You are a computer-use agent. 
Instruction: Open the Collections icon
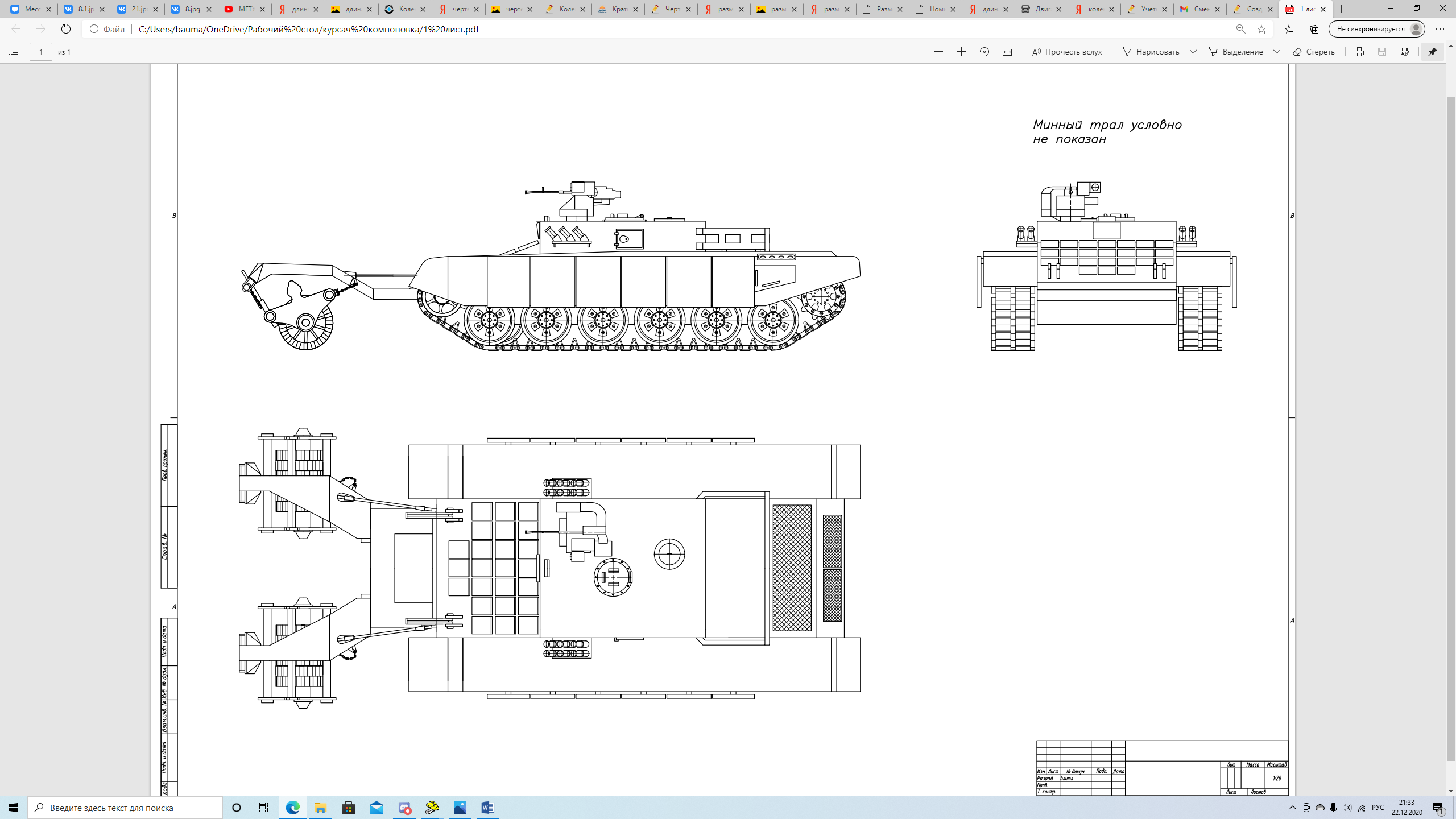1314,29
